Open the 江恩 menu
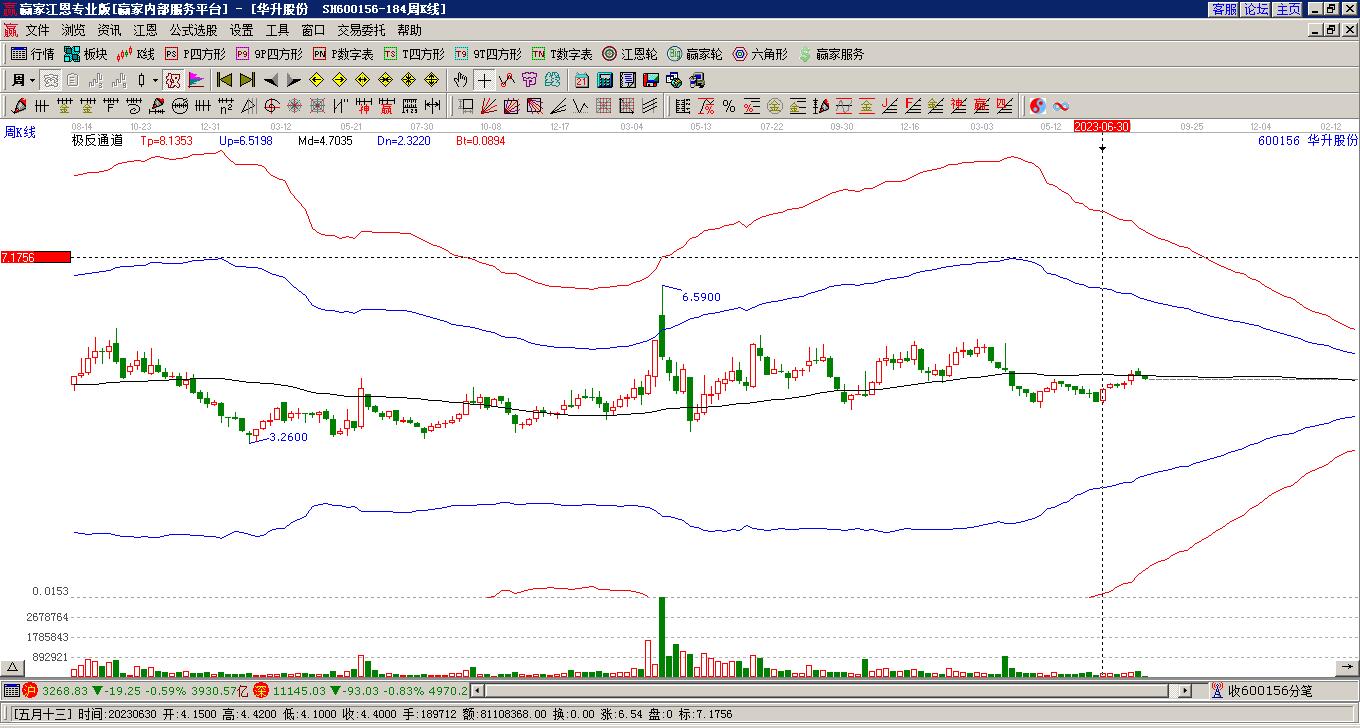Image resolution: width=1360 pixels, height=728 pixels. [145, 30]
